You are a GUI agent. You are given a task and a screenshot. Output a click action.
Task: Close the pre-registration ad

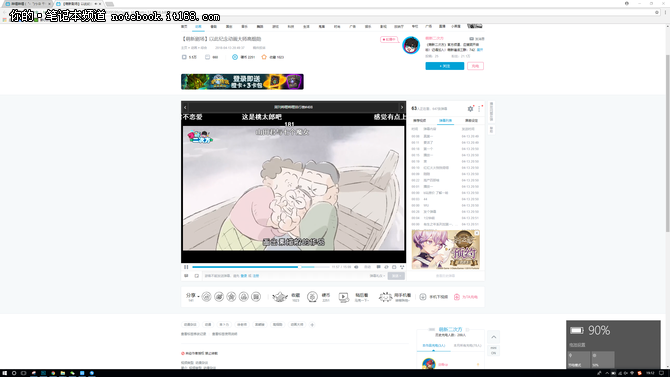coord(477,233)
